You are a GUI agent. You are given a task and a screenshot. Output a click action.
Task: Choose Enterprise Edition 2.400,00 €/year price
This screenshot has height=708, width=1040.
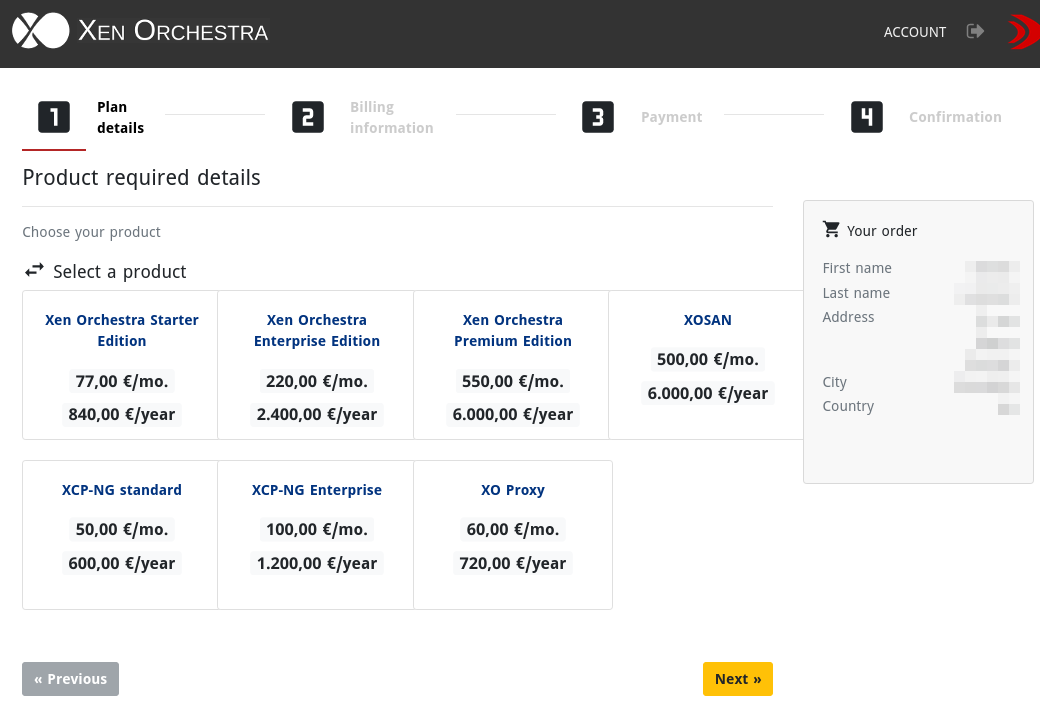click(317, 415)
